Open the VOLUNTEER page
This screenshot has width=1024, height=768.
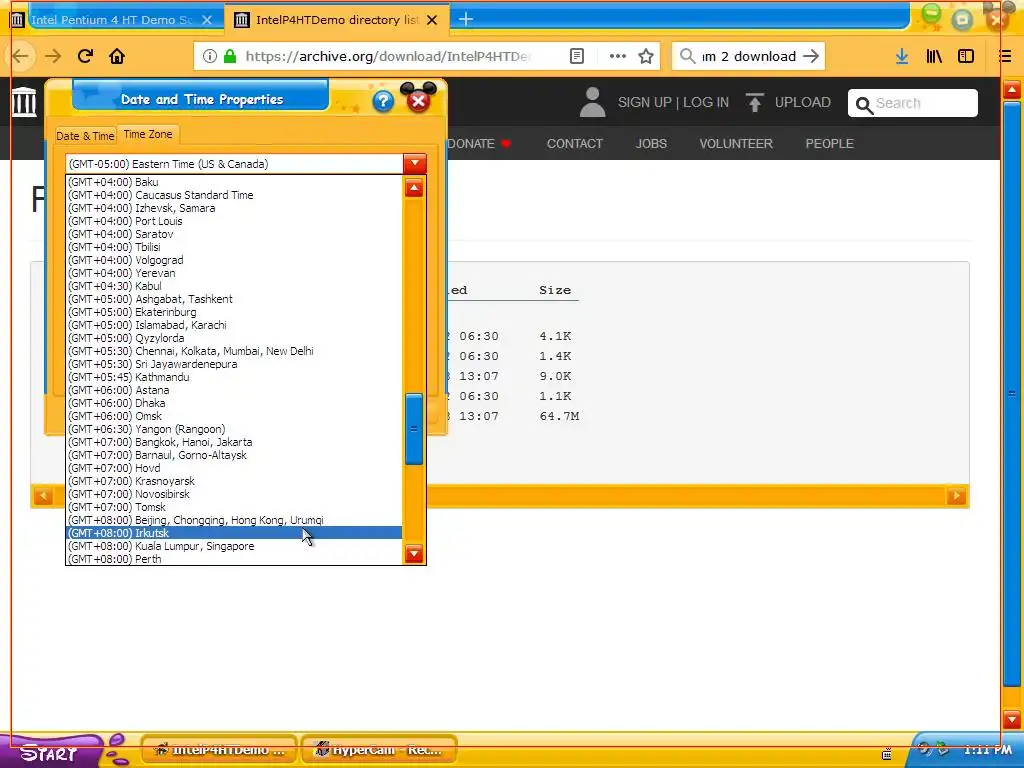(x=736, y=144)
